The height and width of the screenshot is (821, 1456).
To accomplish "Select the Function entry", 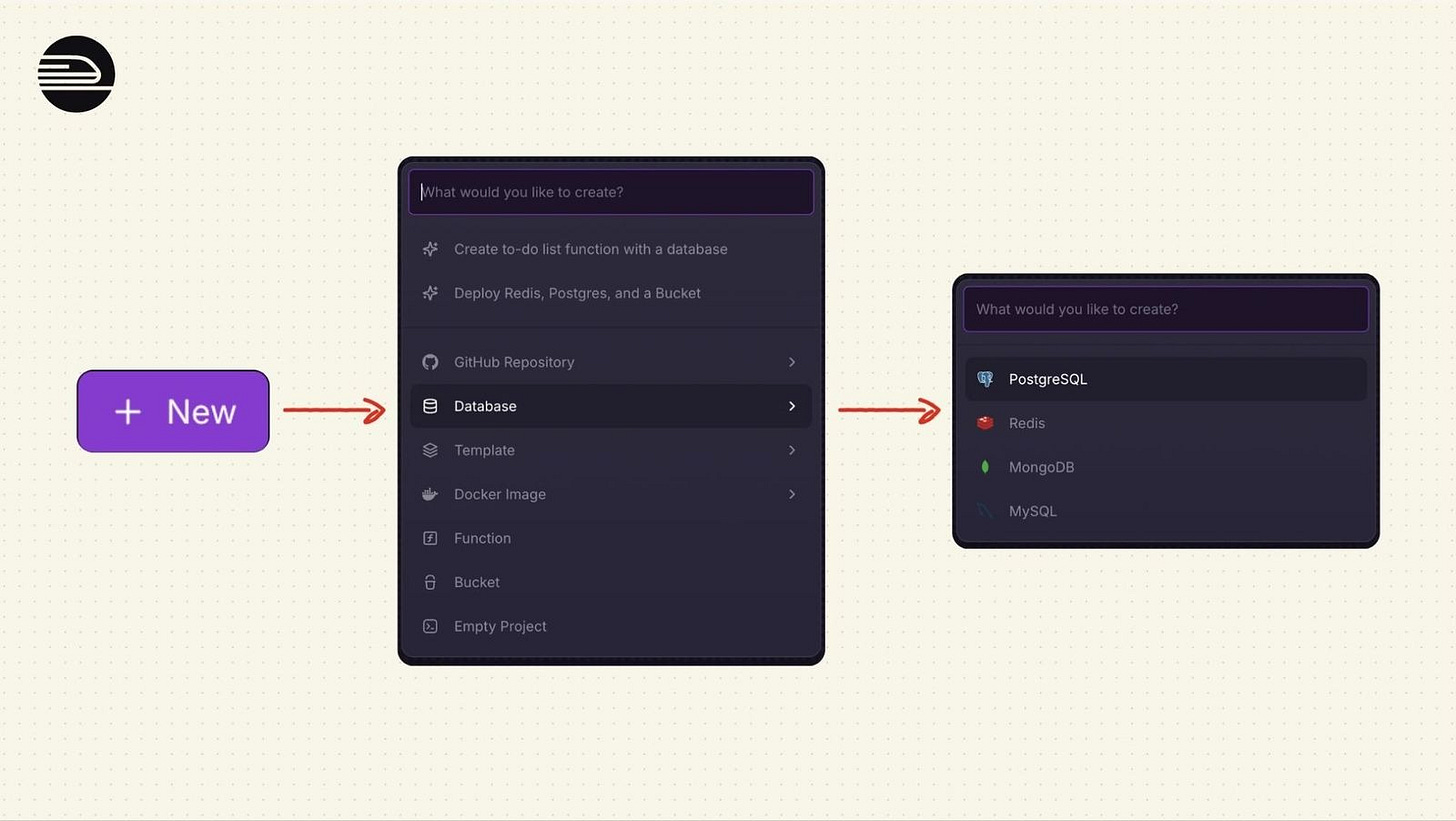I will click(x=611, y=538).
